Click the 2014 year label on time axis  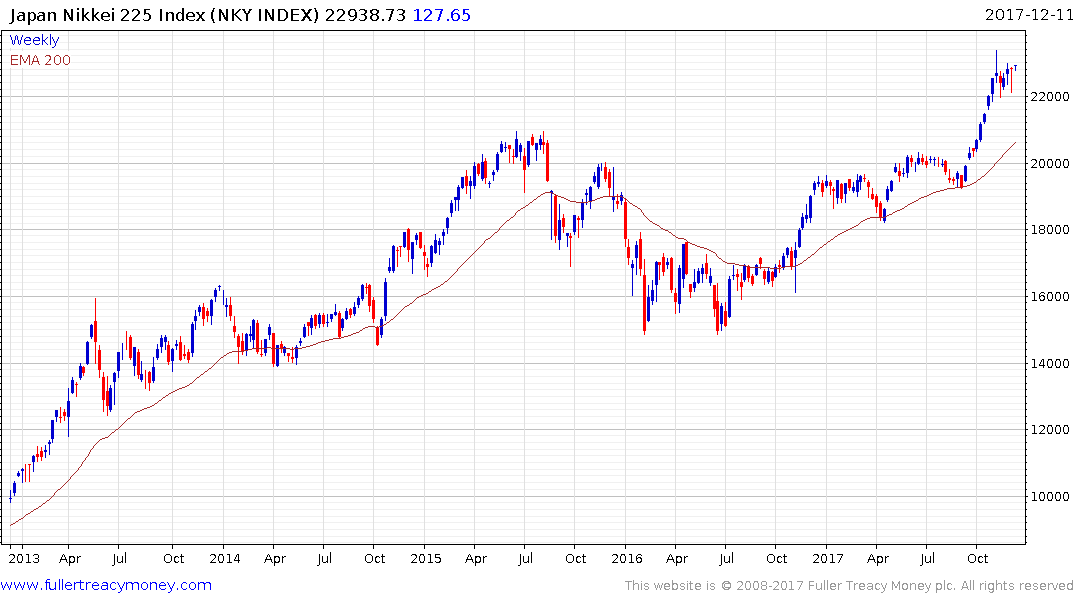pyautogui.click(x=225, y=558)
